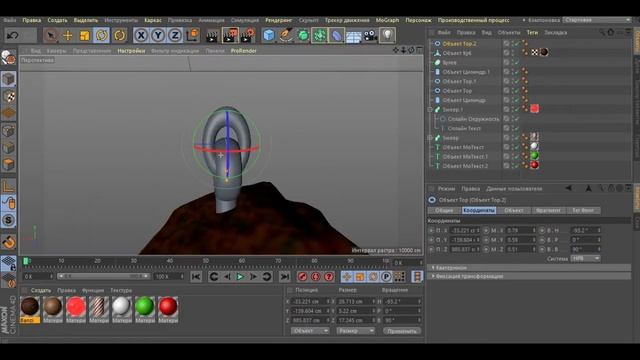Open the green array modeling icon
The height and width of the screenshot is (360, 640).
click(x=320, y=36)
